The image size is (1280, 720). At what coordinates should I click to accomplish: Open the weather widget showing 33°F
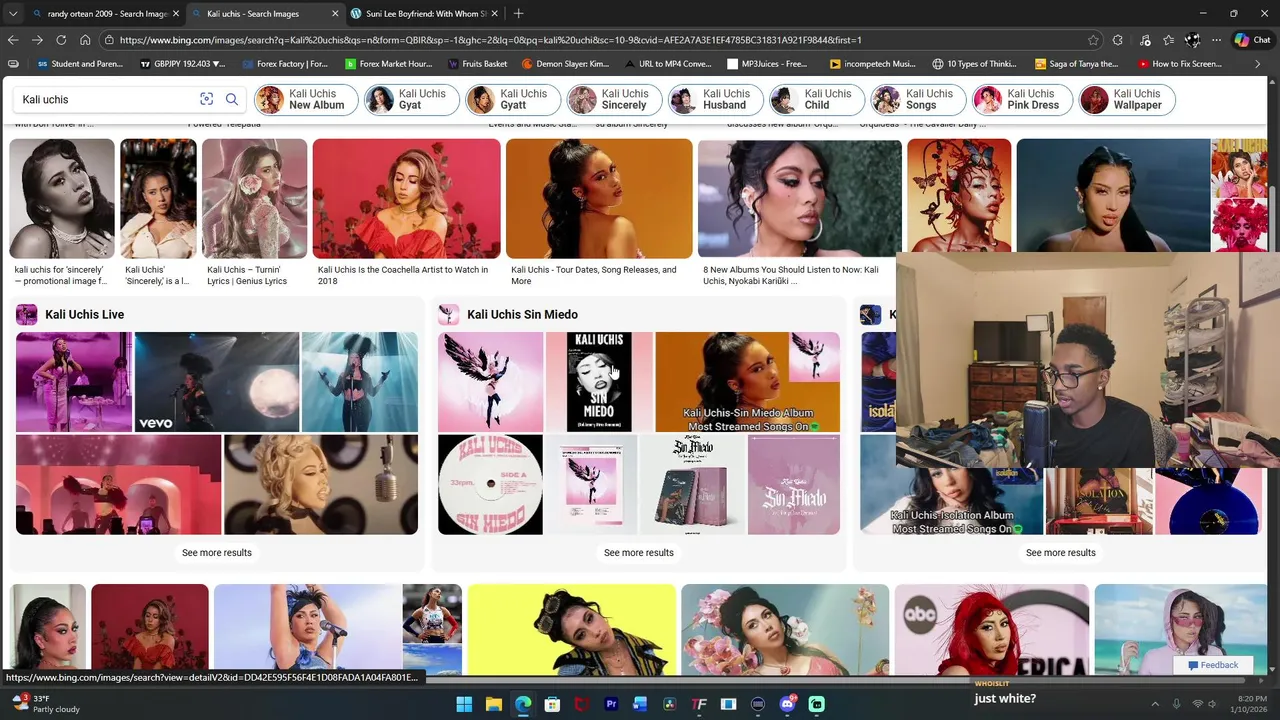(44, 704)
